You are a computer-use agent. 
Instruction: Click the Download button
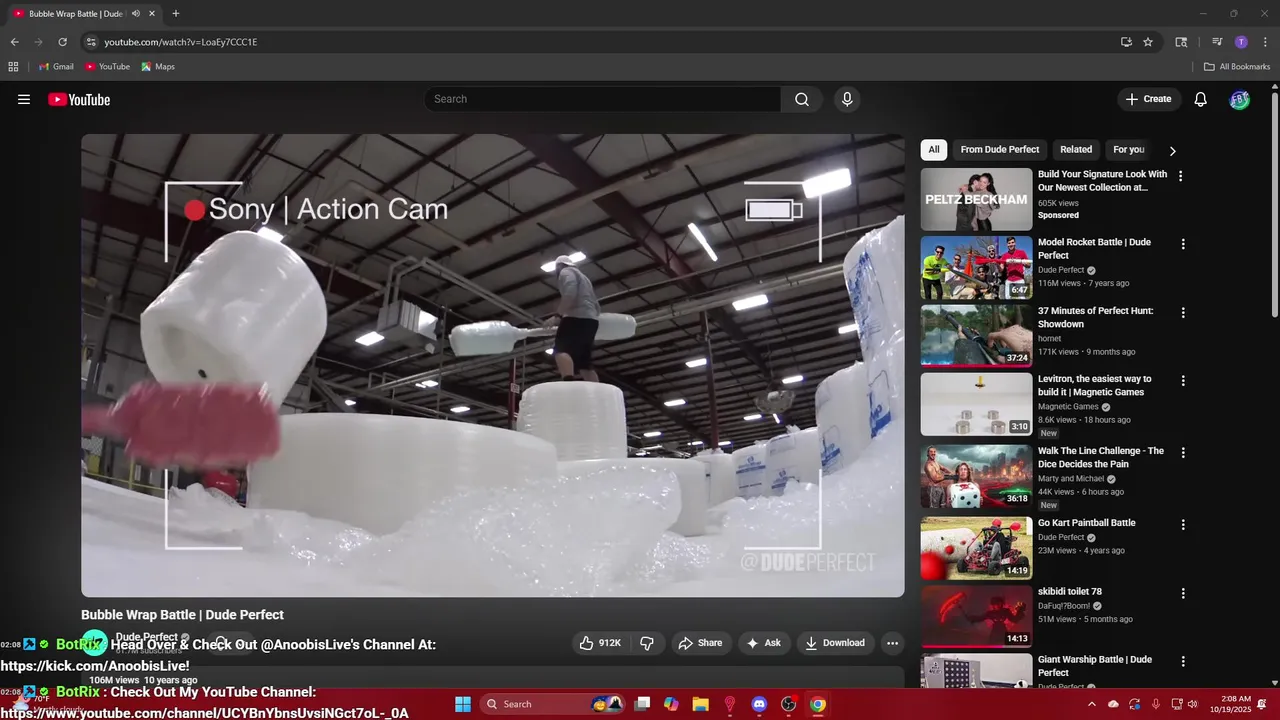[835, 643]
